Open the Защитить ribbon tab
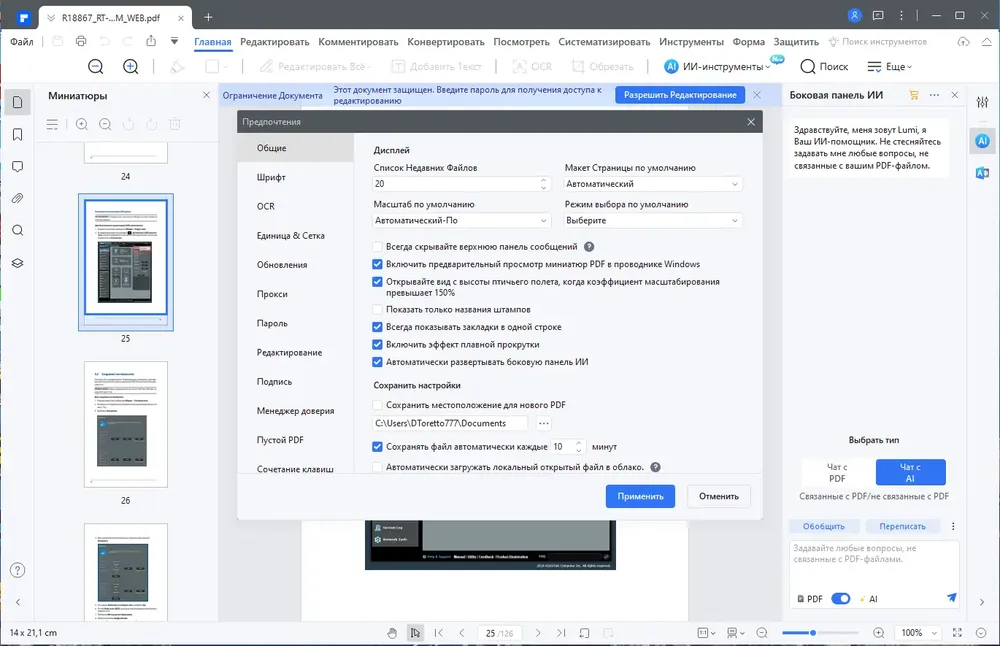Image resolution: width=1000 pixels, height=646 pixels. tap(796, 41)
